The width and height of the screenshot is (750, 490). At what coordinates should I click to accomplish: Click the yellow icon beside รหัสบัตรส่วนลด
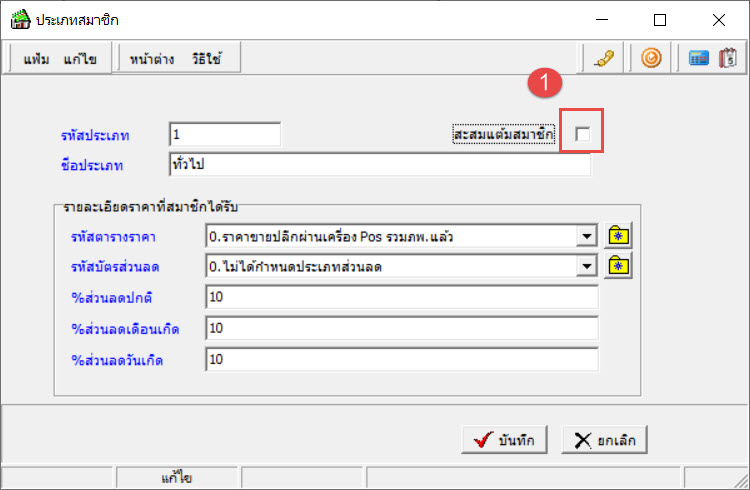coord(620,266)
